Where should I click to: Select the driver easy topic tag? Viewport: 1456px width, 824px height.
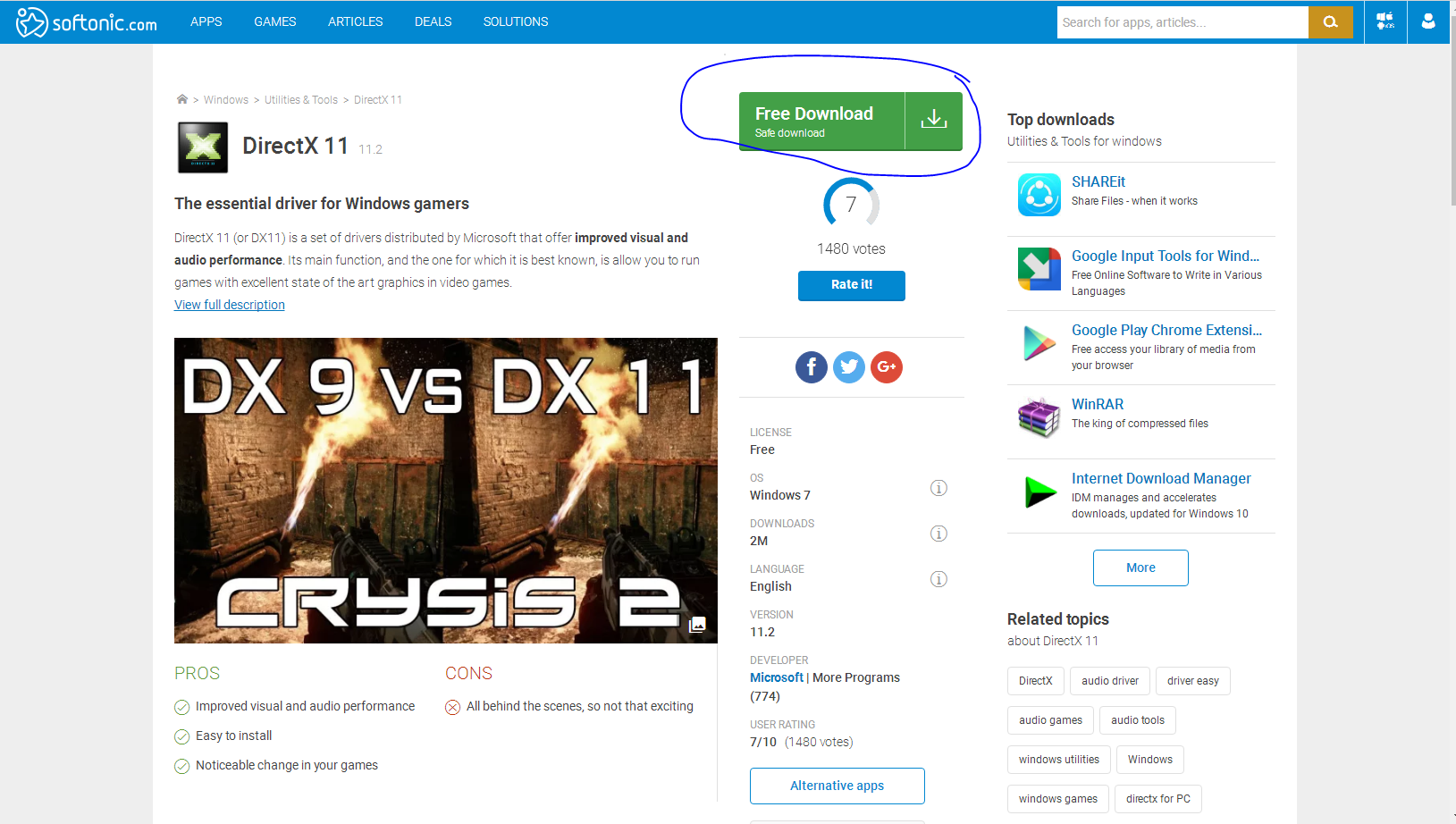(1193, 681)
